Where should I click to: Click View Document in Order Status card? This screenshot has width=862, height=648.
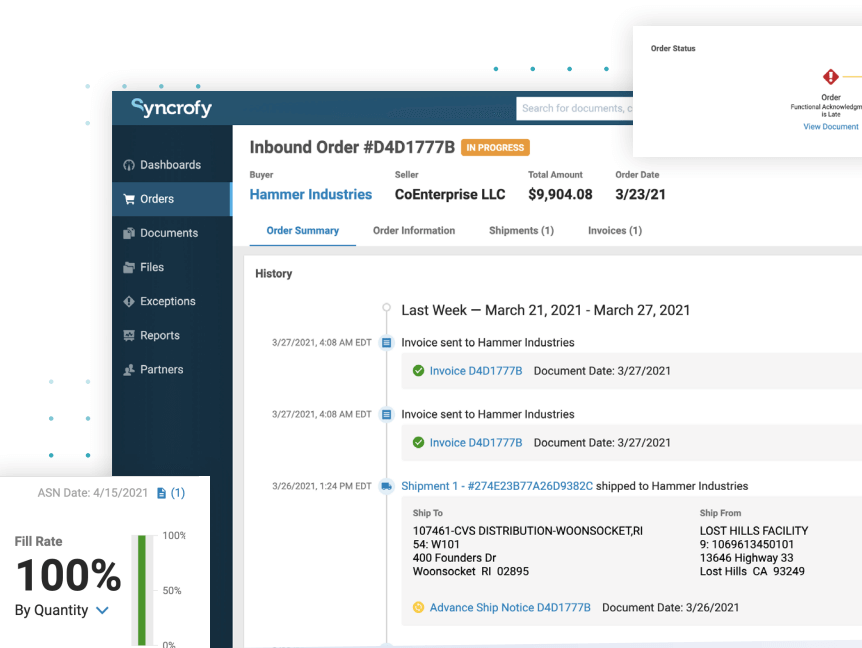(x=830, y=126)
